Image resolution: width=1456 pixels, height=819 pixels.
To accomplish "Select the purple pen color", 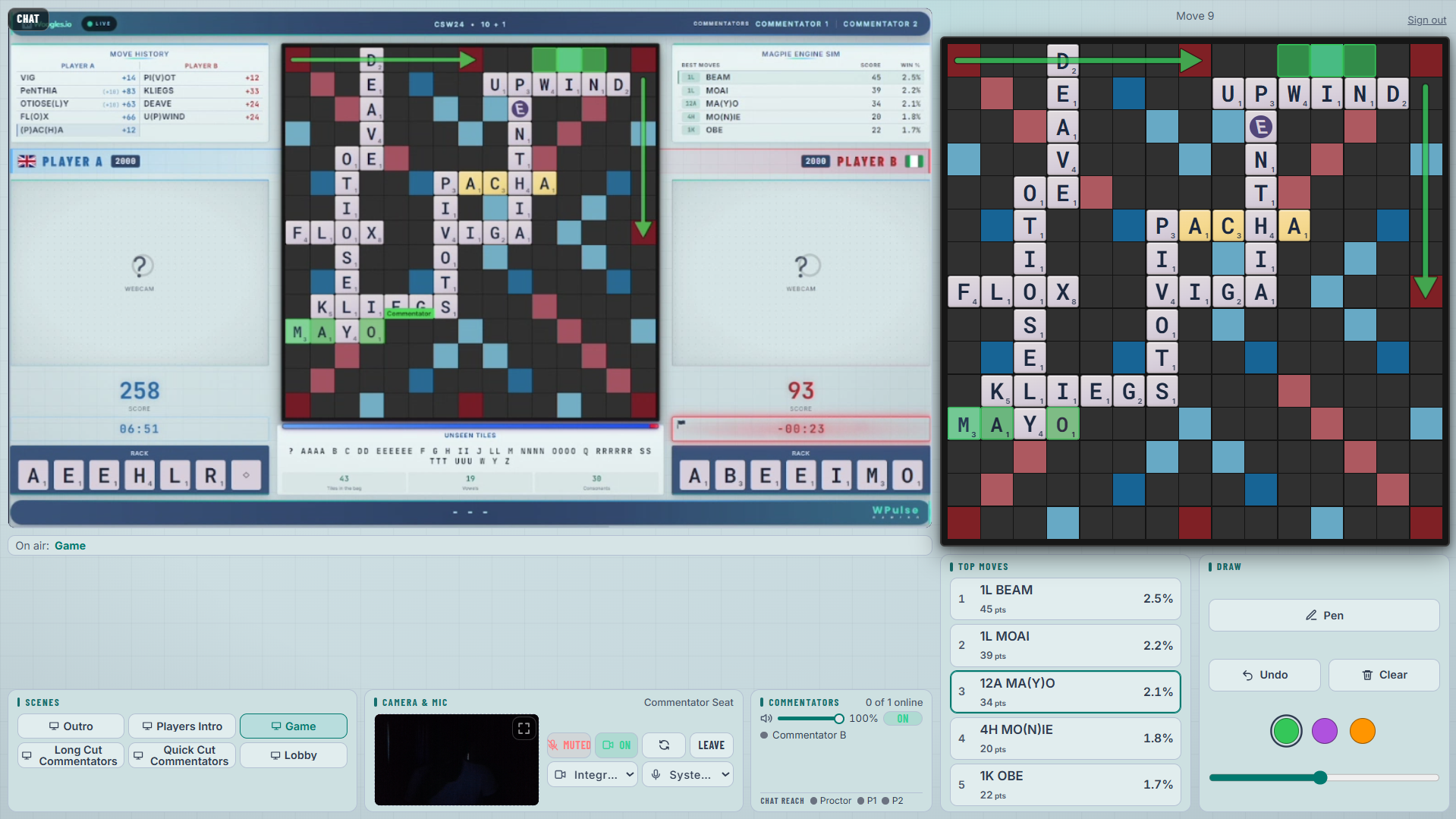I will [x=1325, y=731].
